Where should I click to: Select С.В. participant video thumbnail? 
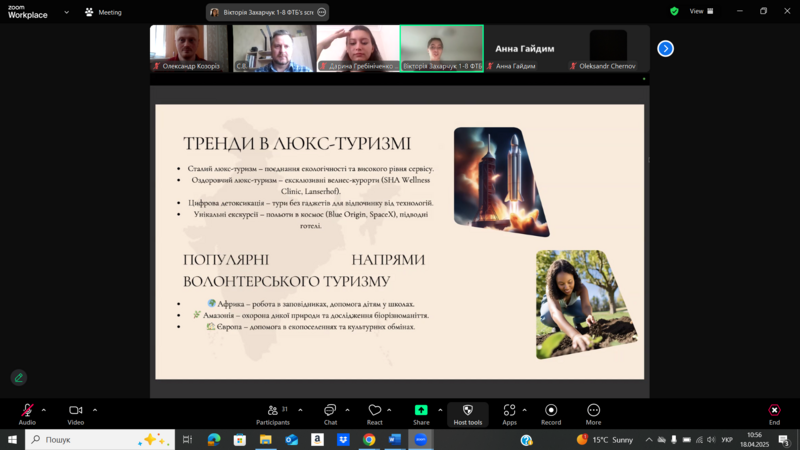(x=274, y=48)
